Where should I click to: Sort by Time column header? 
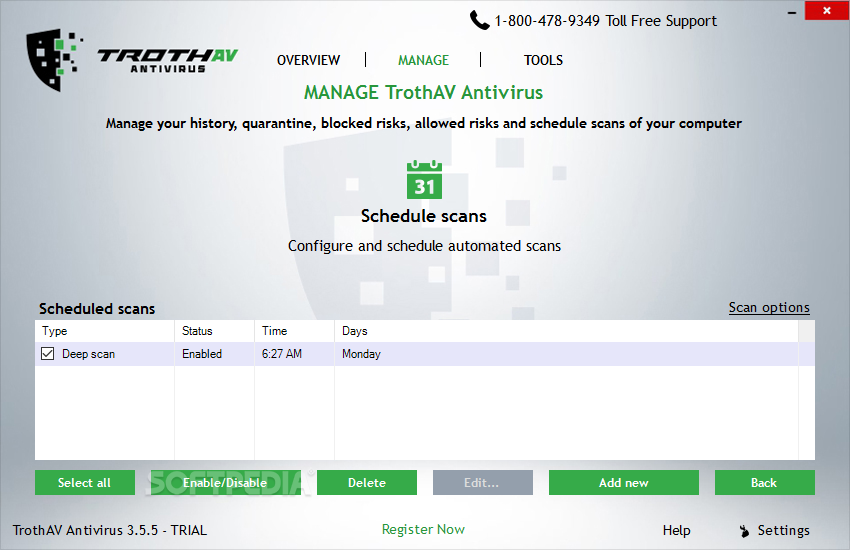click(294, 331)
